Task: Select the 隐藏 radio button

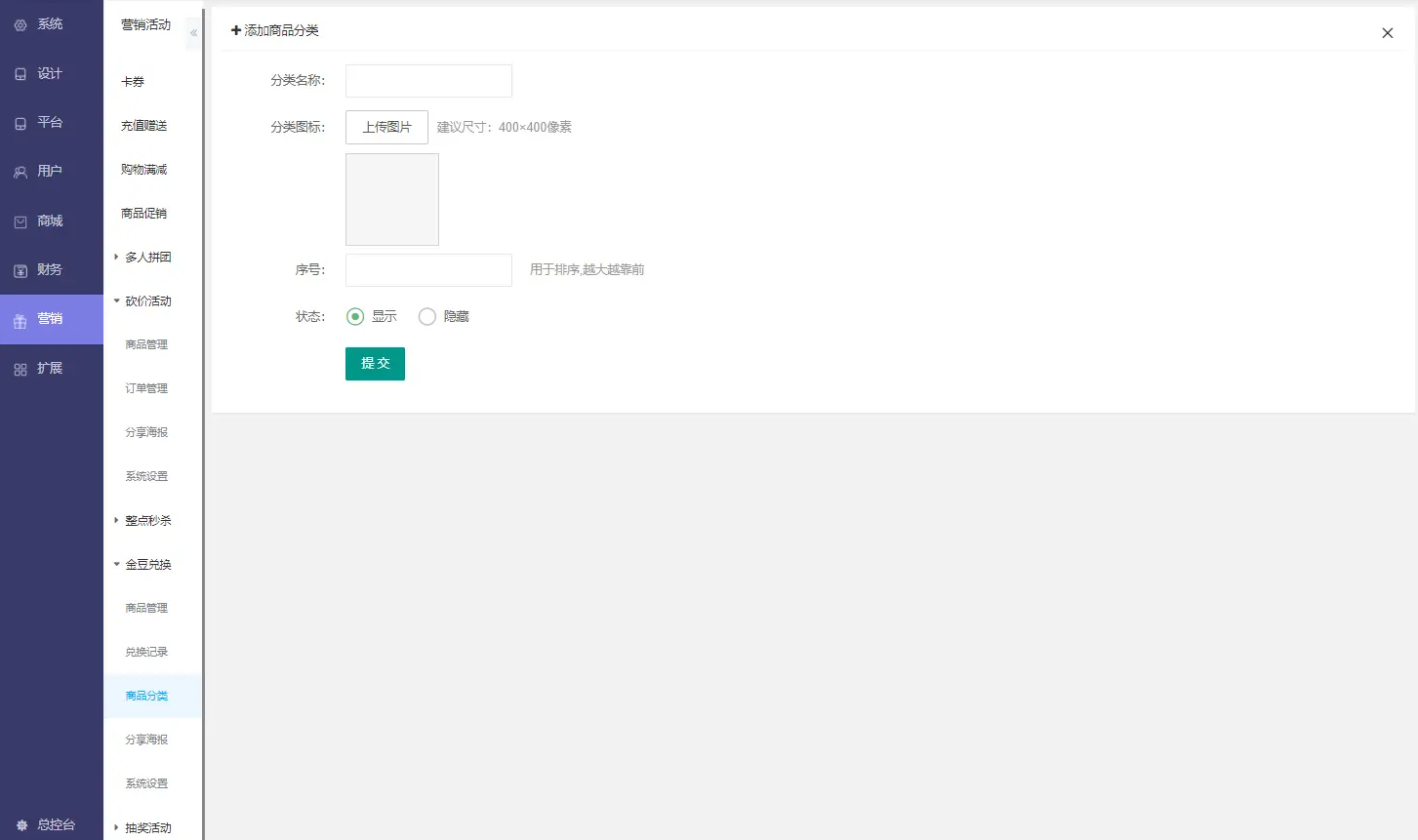Action: [427, 316]
